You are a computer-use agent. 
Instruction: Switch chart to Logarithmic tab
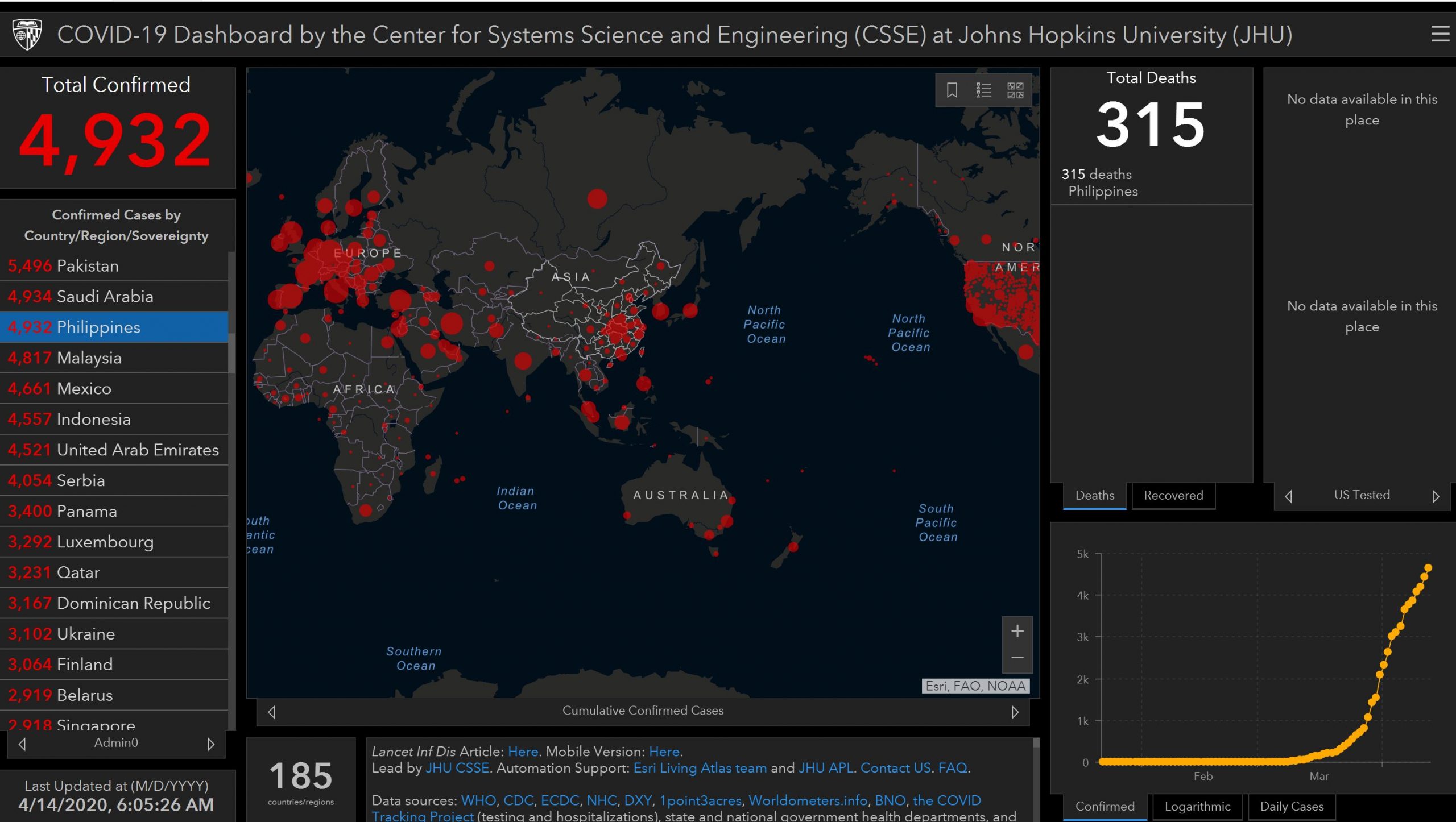[1197, 806]
